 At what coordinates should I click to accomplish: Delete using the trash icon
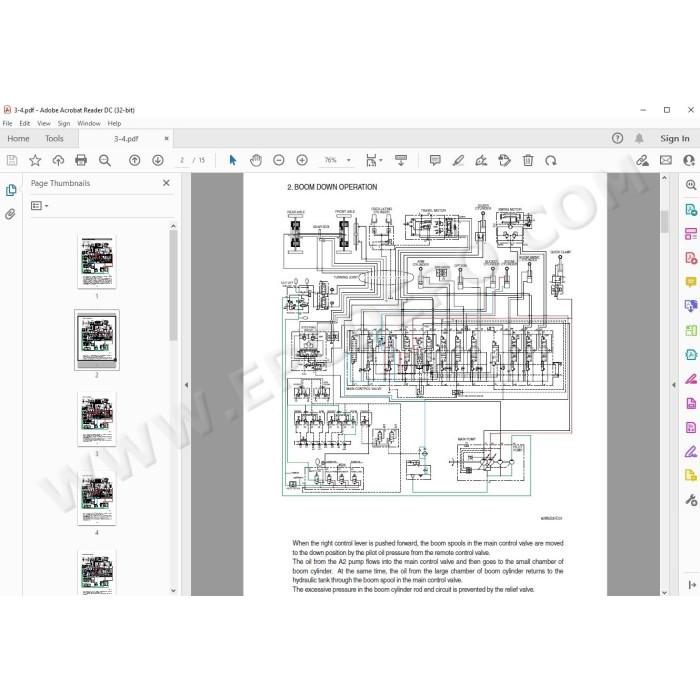tap(528, 160)
